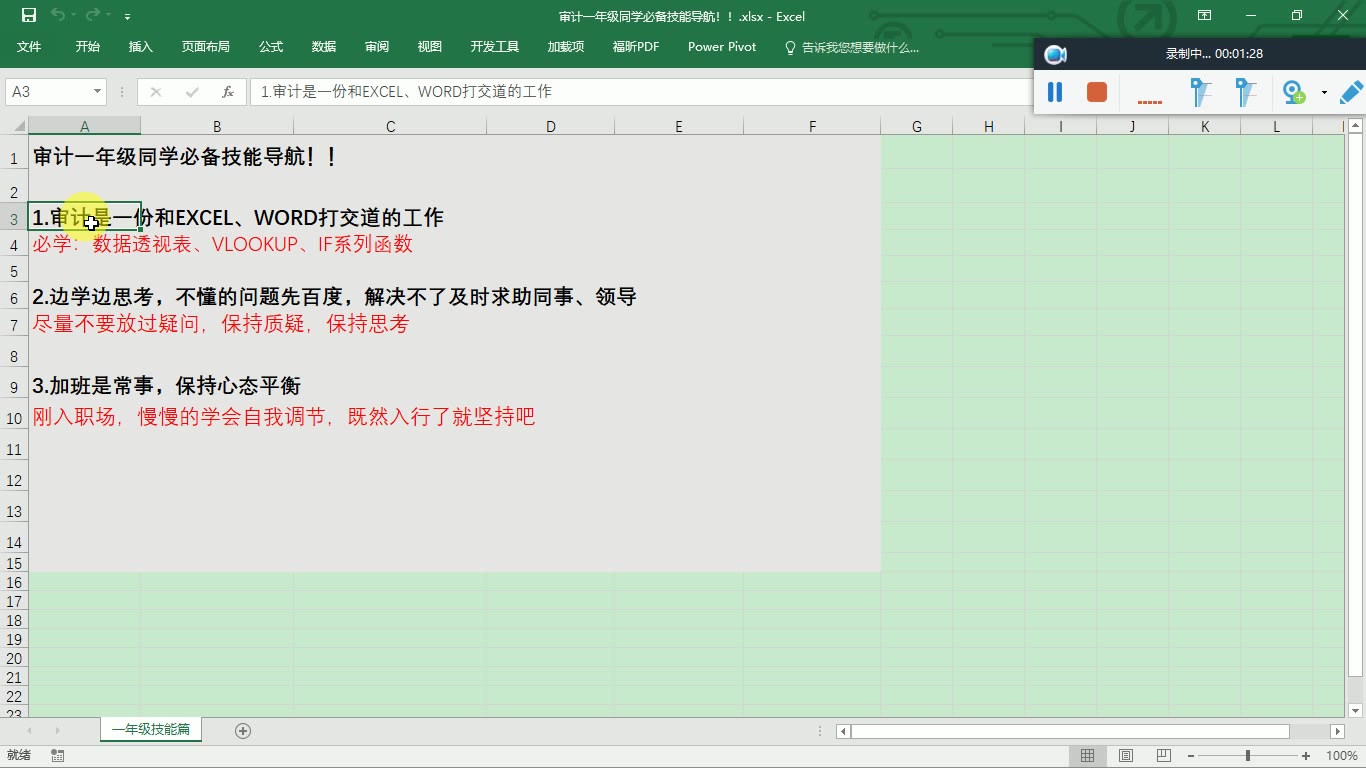Select the 一年级技能篇 sheet tab
The image size is (1366, 768).
[150, 730]
